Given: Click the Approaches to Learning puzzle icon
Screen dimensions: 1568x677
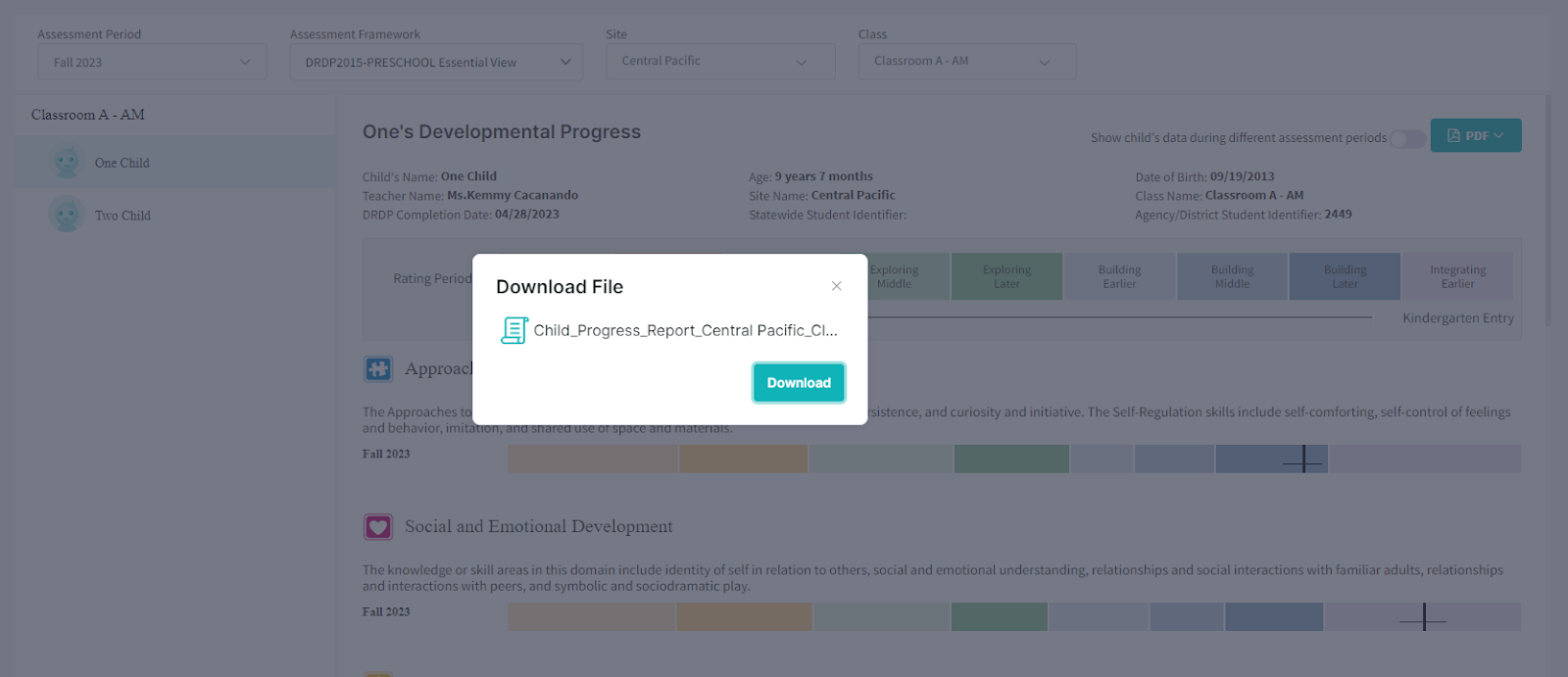Looking at the screenshot, I should (378, 368).
